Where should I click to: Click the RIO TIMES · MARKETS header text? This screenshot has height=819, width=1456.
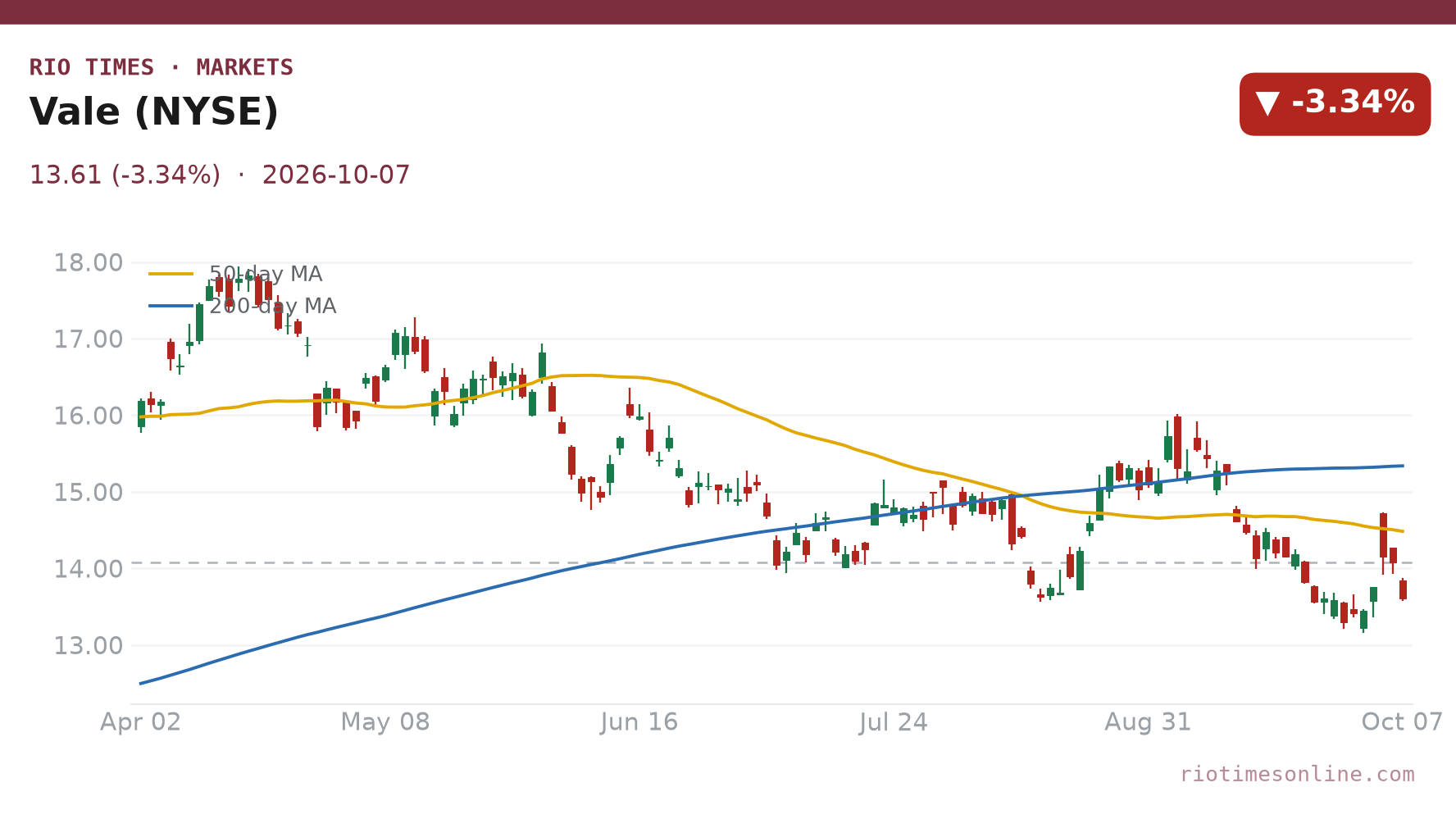[162, 67]
